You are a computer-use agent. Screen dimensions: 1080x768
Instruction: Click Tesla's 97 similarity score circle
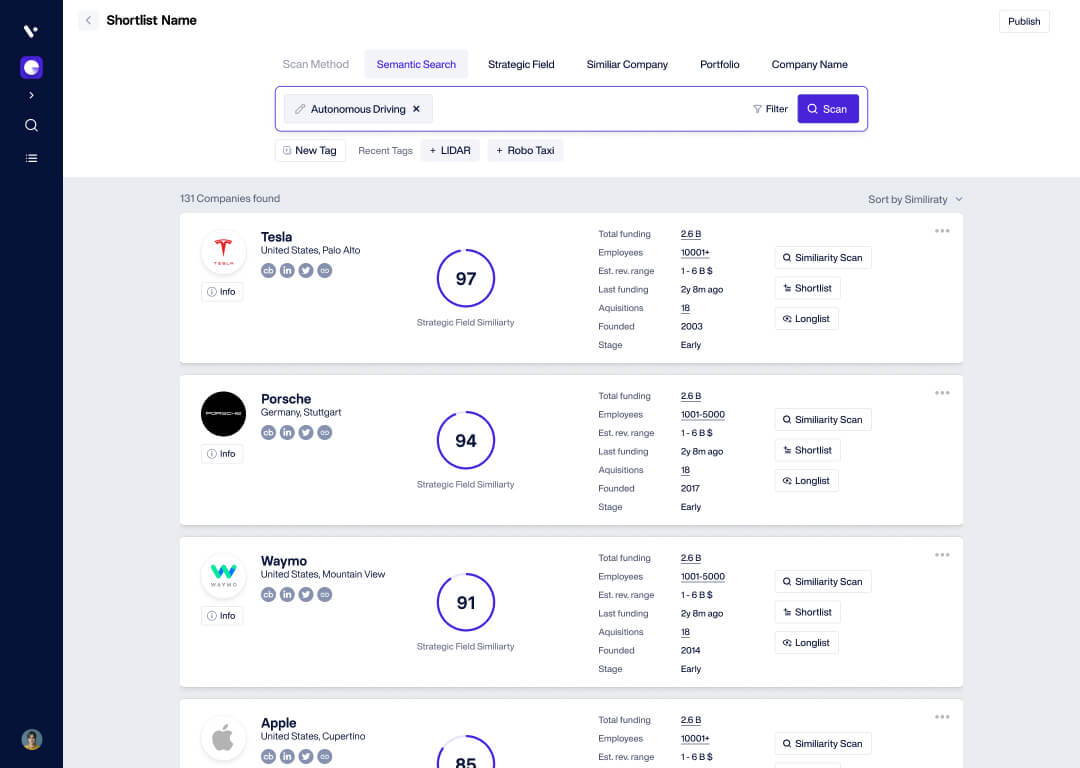click(x=466, y=278)
